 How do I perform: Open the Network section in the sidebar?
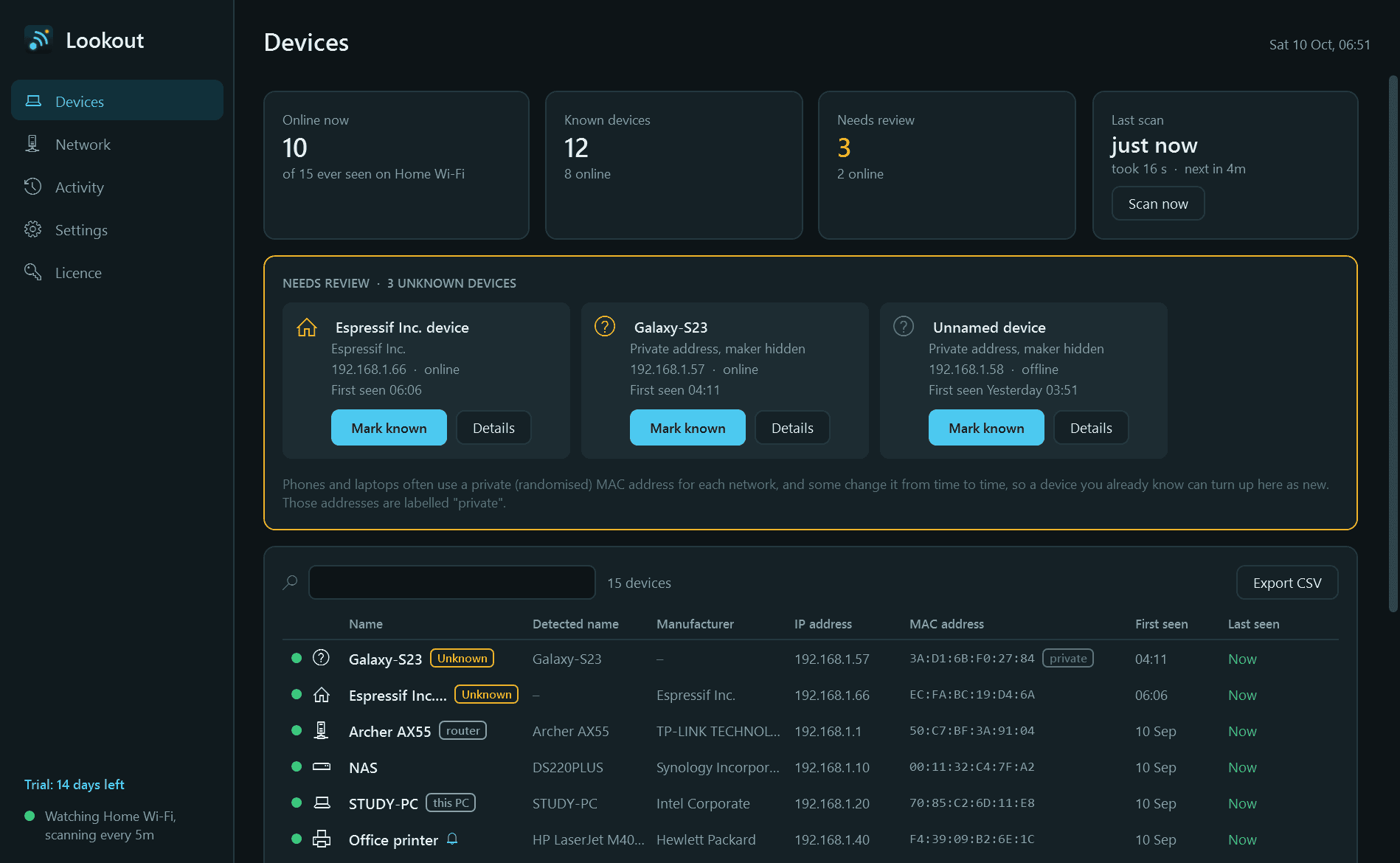pos(117,144)
